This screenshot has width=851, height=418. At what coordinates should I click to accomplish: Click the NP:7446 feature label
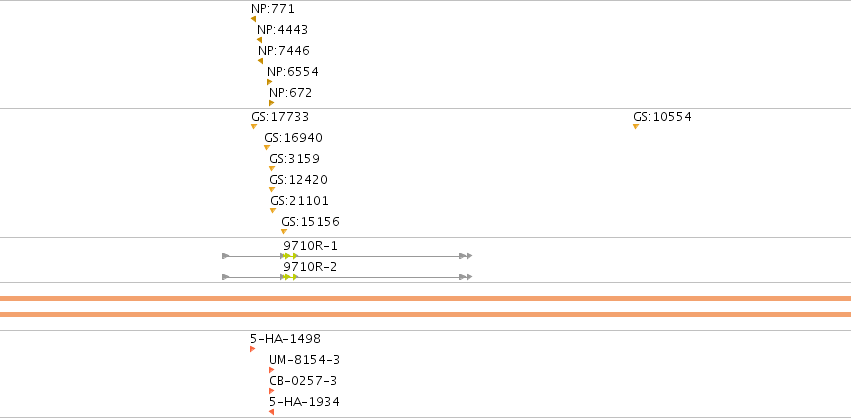click(284, 51)
